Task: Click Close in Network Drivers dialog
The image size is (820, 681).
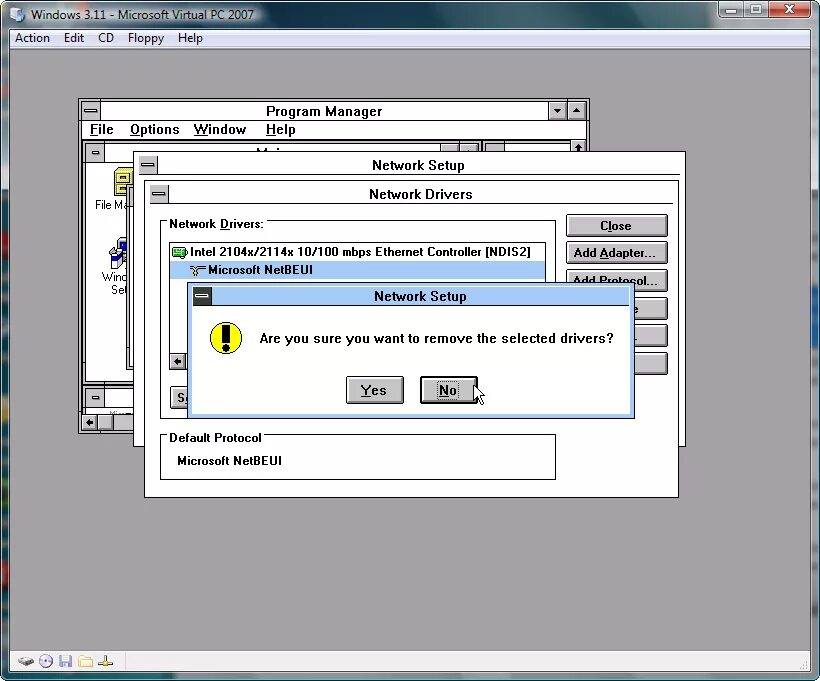Action: pos(617,226)
